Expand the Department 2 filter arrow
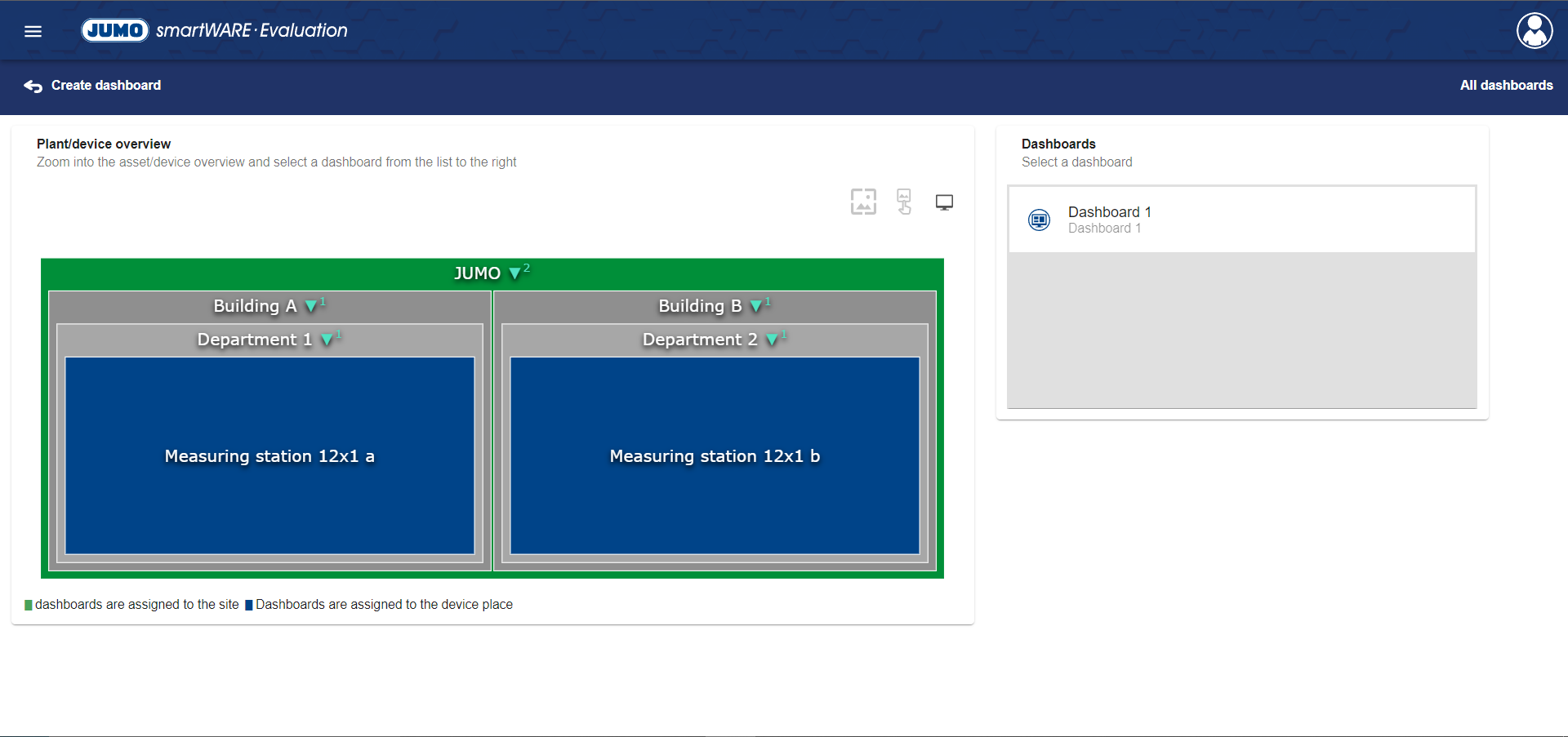 [x=772, y=340]
